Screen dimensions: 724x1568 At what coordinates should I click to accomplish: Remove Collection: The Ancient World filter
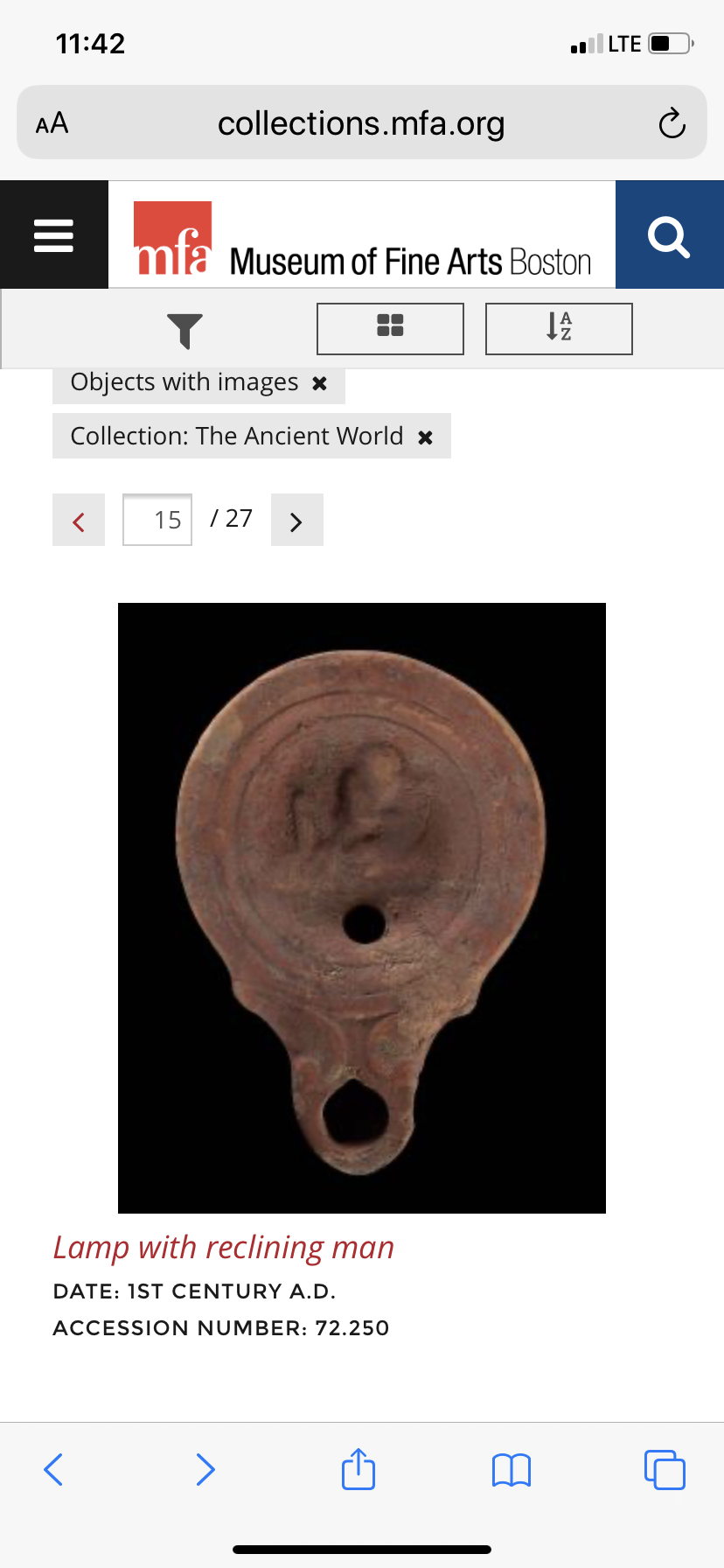pyautogui.click(x=425, y=437)
